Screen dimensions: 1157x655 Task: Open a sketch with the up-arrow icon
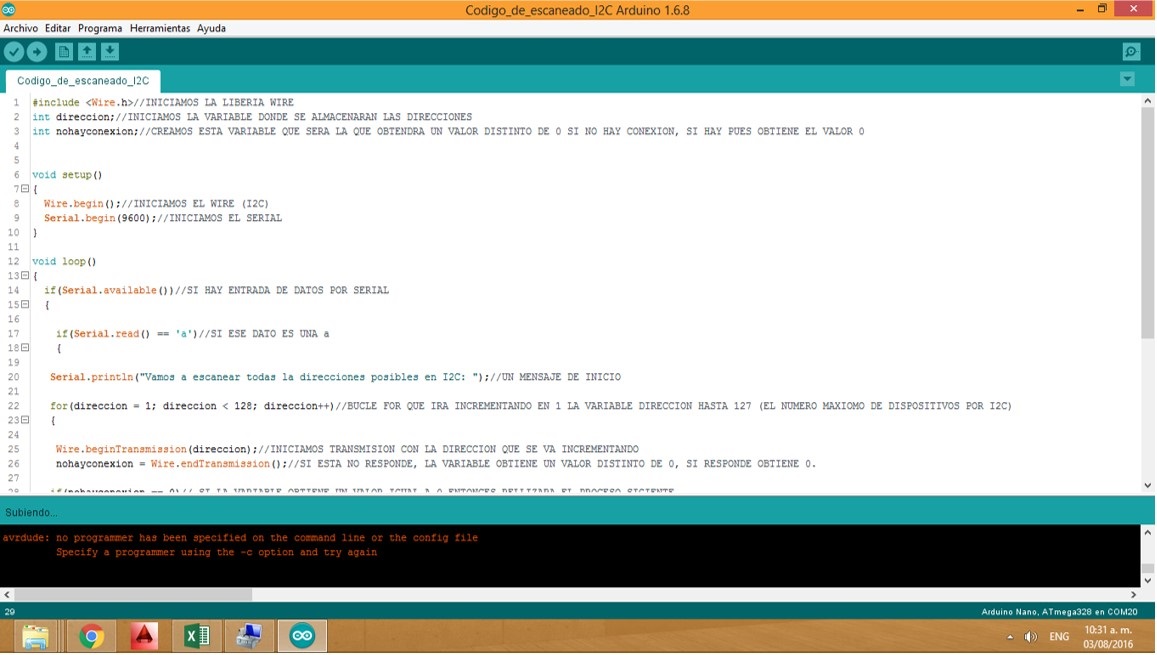[x=87, y=52]
